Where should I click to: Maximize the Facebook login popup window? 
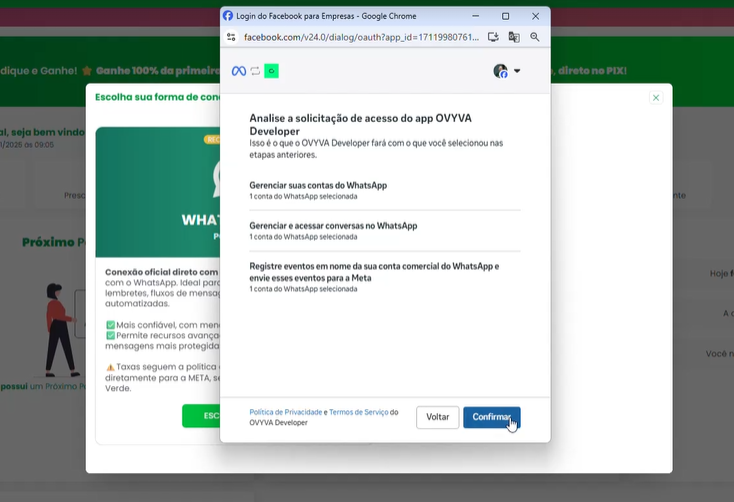[x=505, y=16]
